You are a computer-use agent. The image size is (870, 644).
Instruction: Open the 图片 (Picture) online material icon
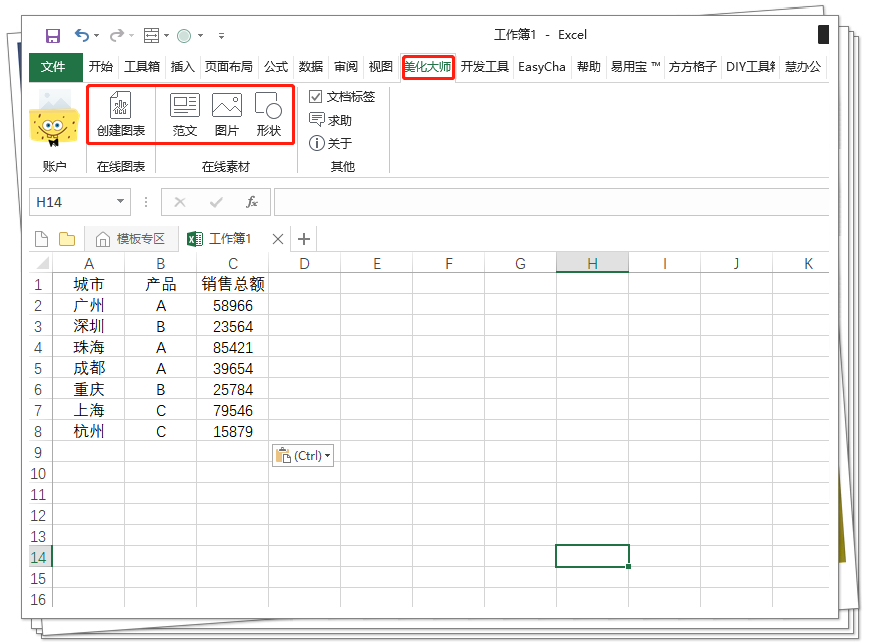(x=227, y=114)
